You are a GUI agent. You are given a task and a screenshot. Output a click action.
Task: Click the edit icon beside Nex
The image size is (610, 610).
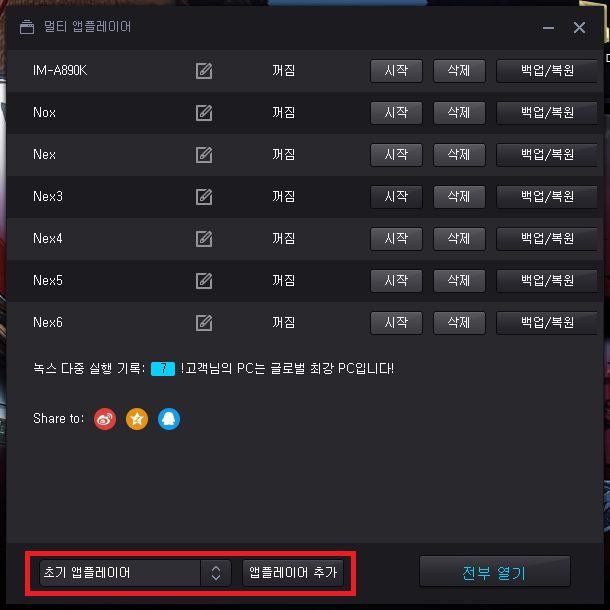(x=204, y=155)
